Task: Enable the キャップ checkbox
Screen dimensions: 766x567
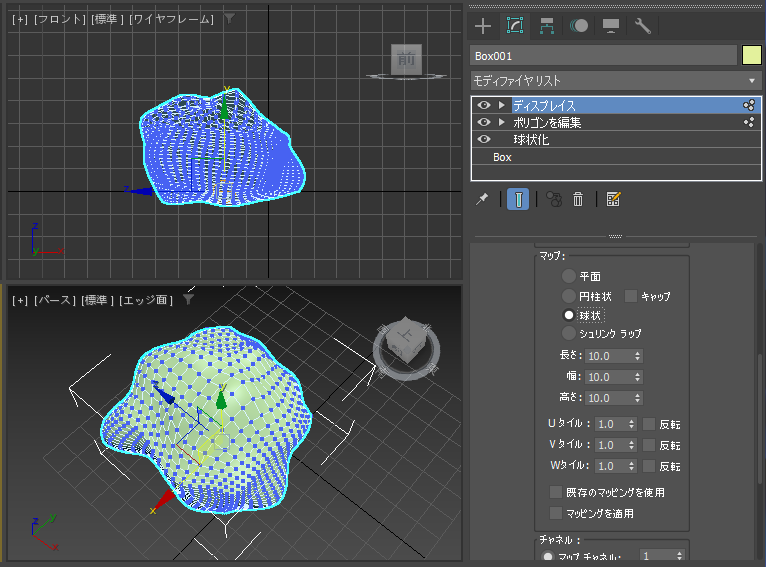Action: (631, 296)
